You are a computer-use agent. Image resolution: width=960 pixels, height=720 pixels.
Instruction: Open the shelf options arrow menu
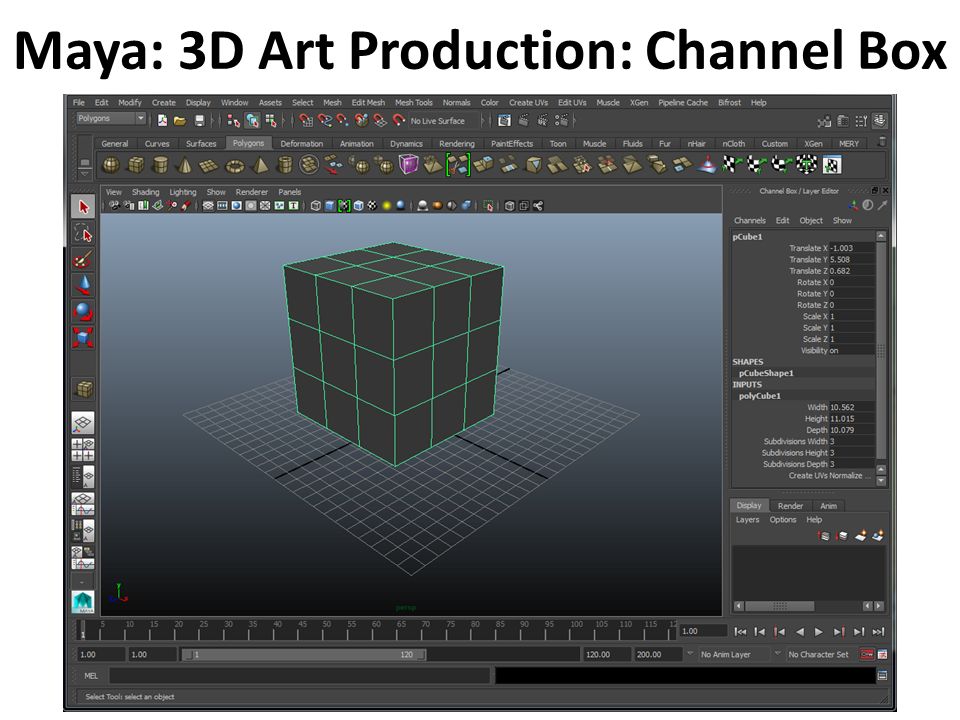click(84, 173)
